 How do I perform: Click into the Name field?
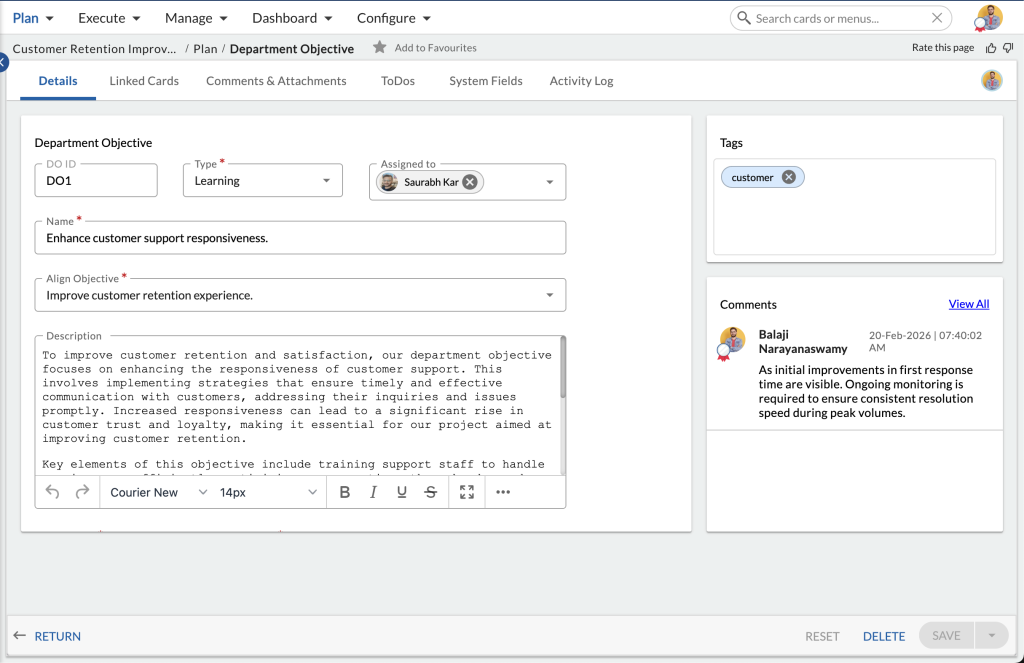click(x=300, y=238)
